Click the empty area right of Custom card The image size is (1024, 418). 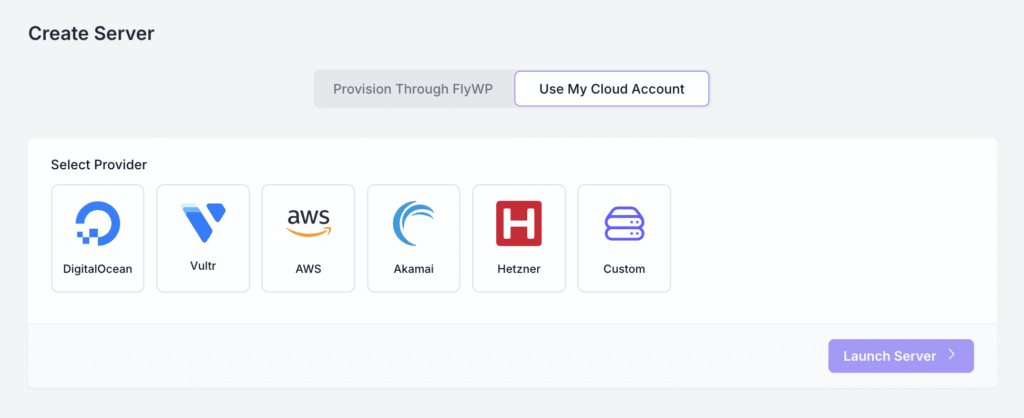[830, 238]
